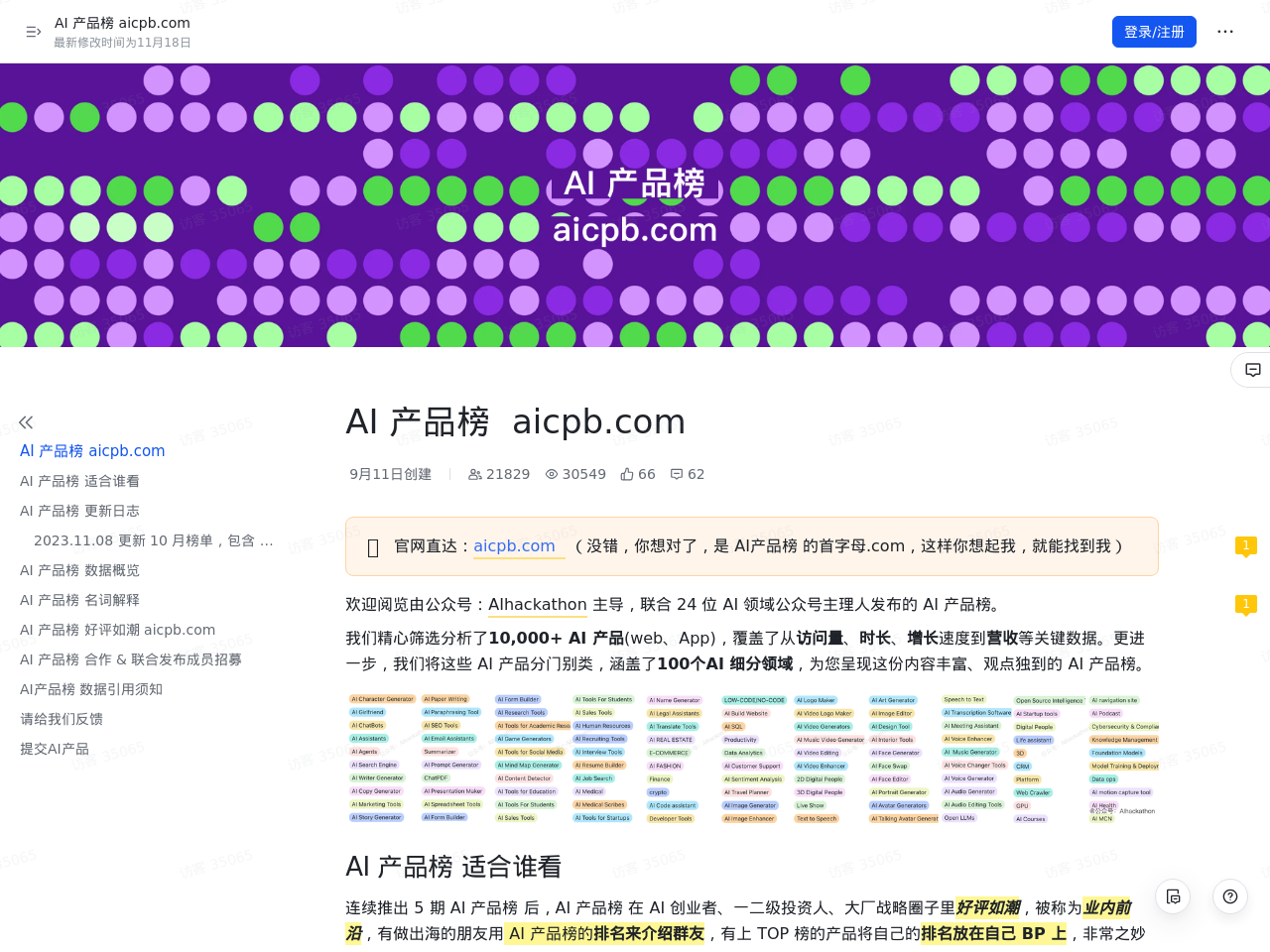Open the comment bubble beside the callout
This screenshot has height=952, width=1270.
1246,546
